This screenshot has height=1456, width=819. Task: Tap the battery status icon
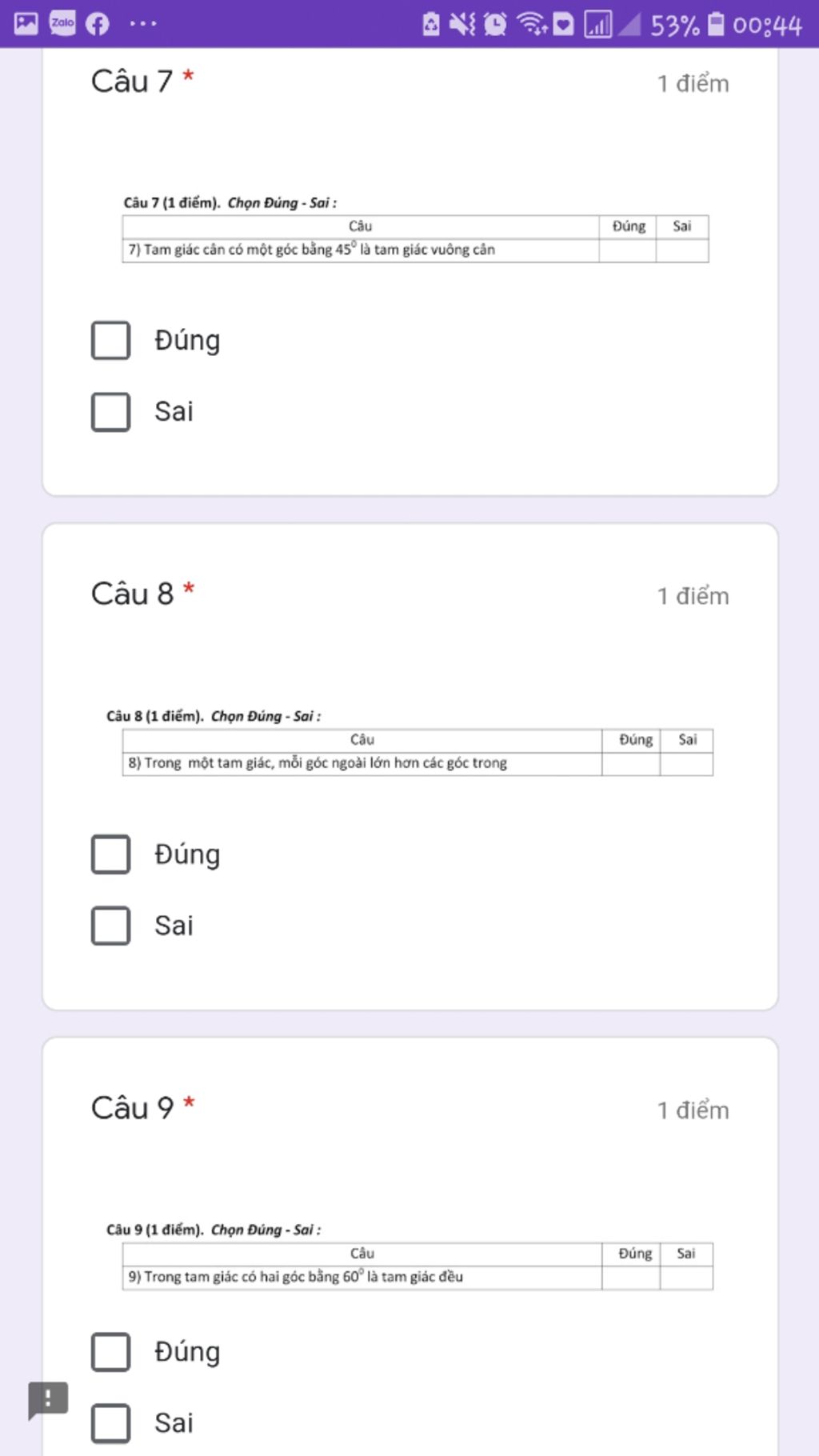point(717,24)
